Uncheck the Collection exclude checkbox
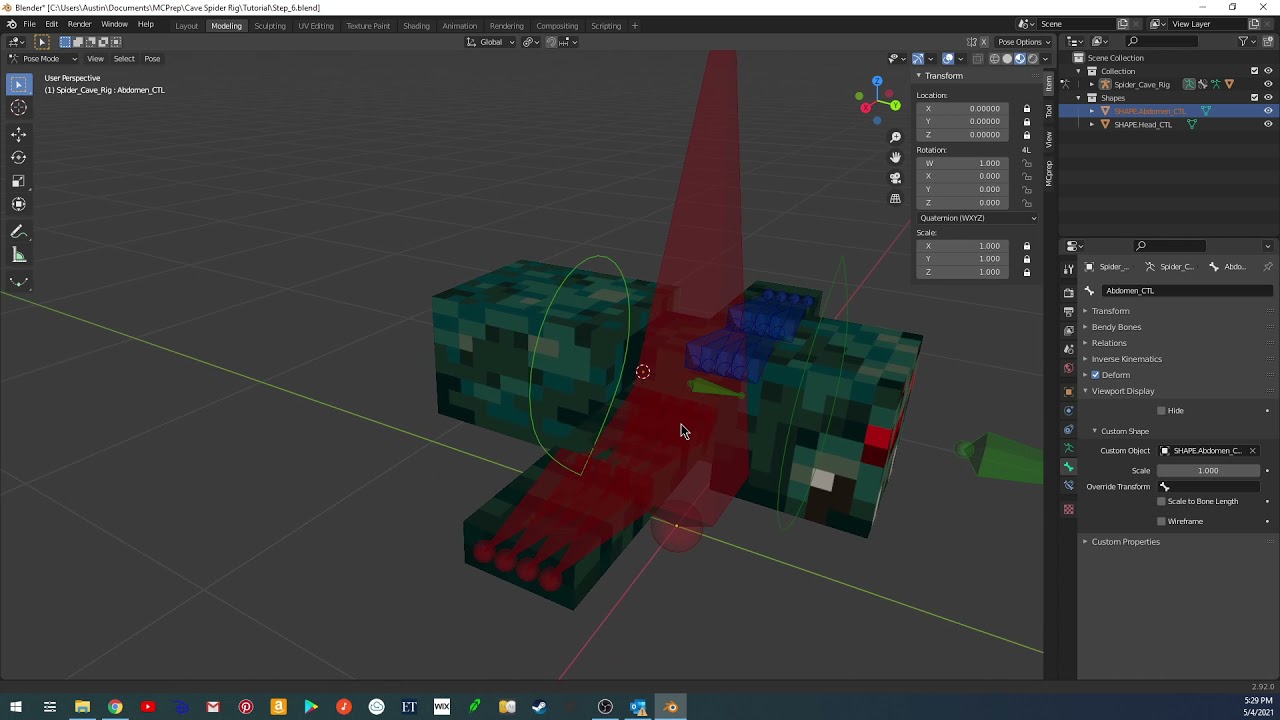 coord(1254,71)
